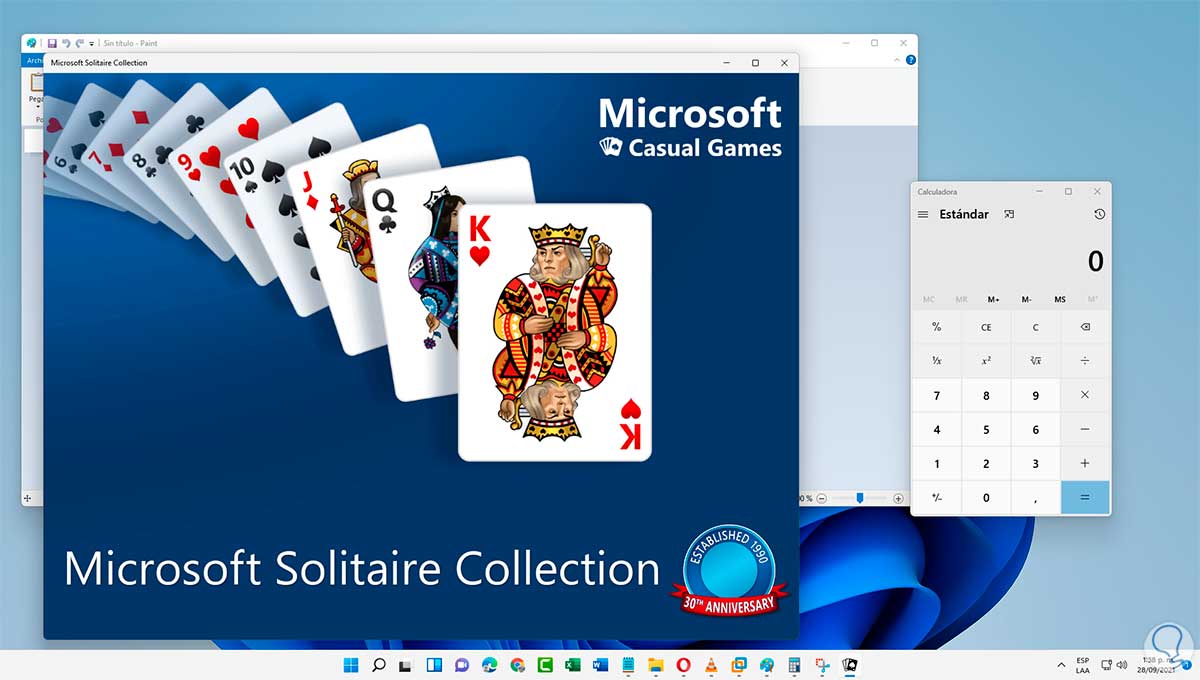Click the minus operator in Calculator

[x=1085, y=430]
